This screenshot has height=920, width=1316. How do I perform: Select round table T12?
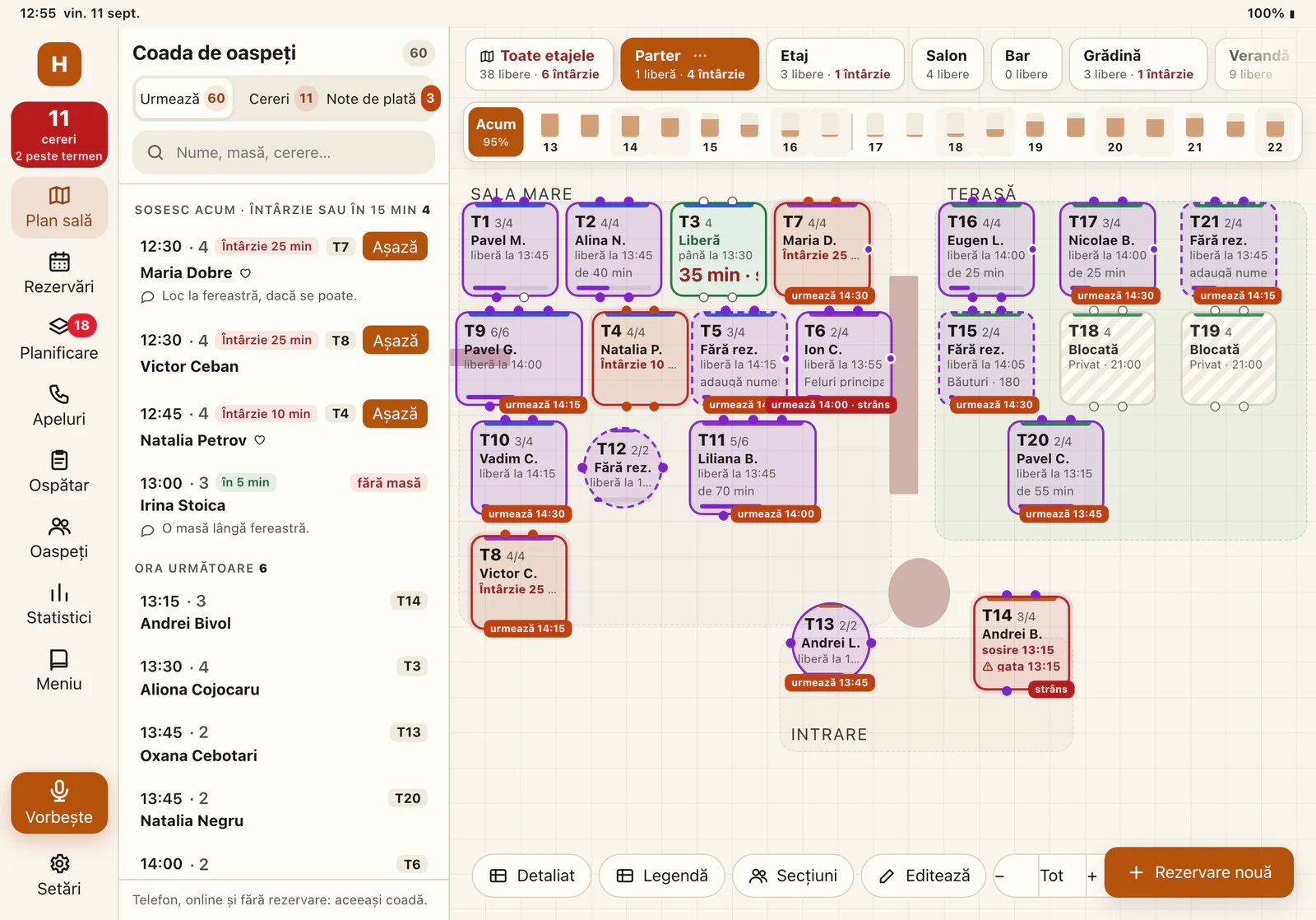coord(623,467)
